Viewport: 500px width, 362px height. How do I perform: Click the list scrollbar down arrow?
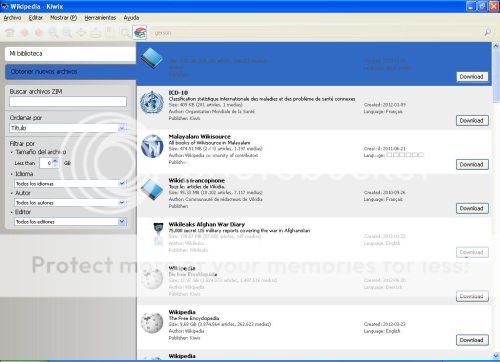click(496, 355)
